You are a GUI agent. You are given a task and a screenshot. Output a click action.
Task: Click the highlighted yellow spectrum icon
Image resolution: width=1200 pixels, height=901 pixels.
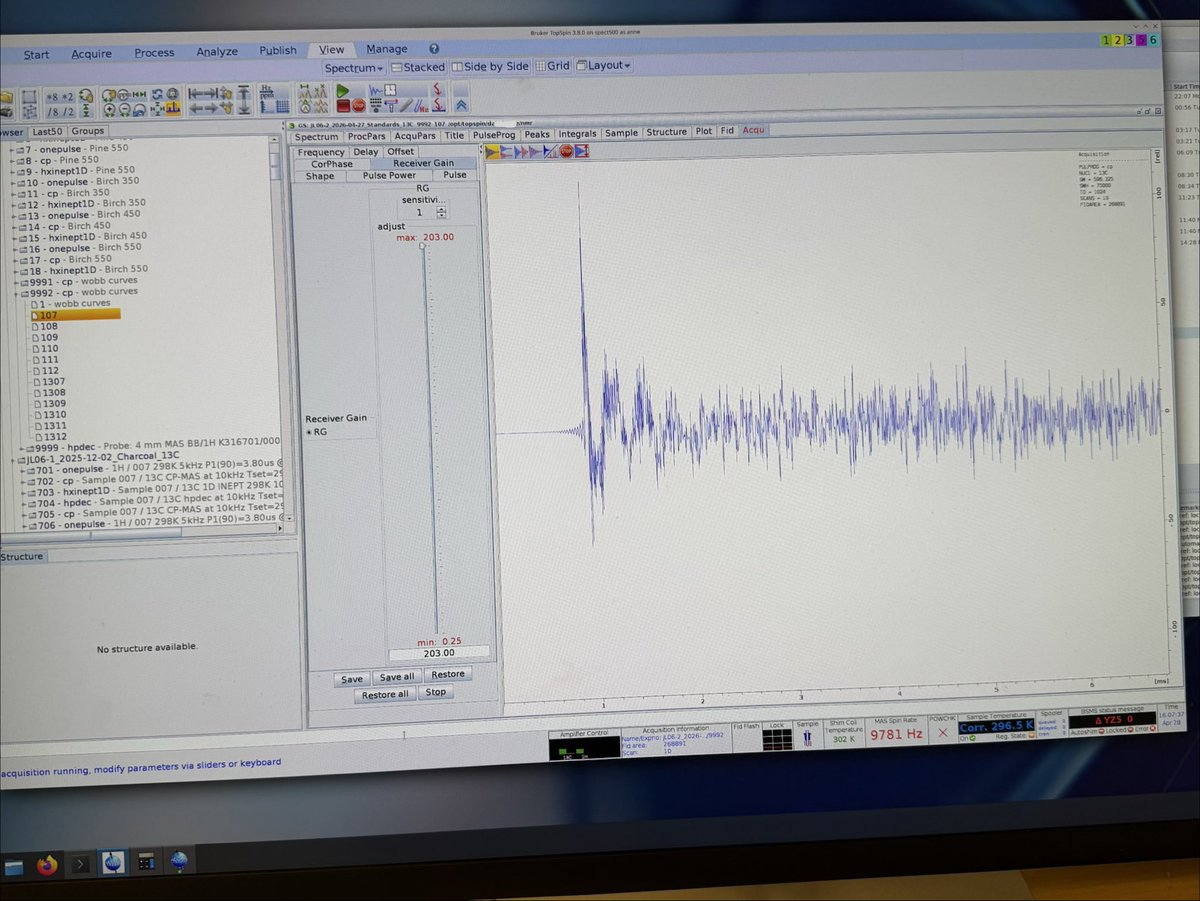click(173, 109)
